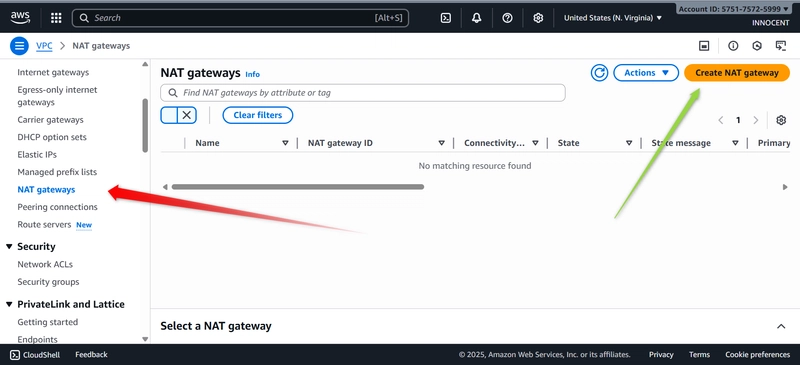The width and height of the screenshot is (800, 365).
Task: Go to next page of results
Action: [756, 120]
